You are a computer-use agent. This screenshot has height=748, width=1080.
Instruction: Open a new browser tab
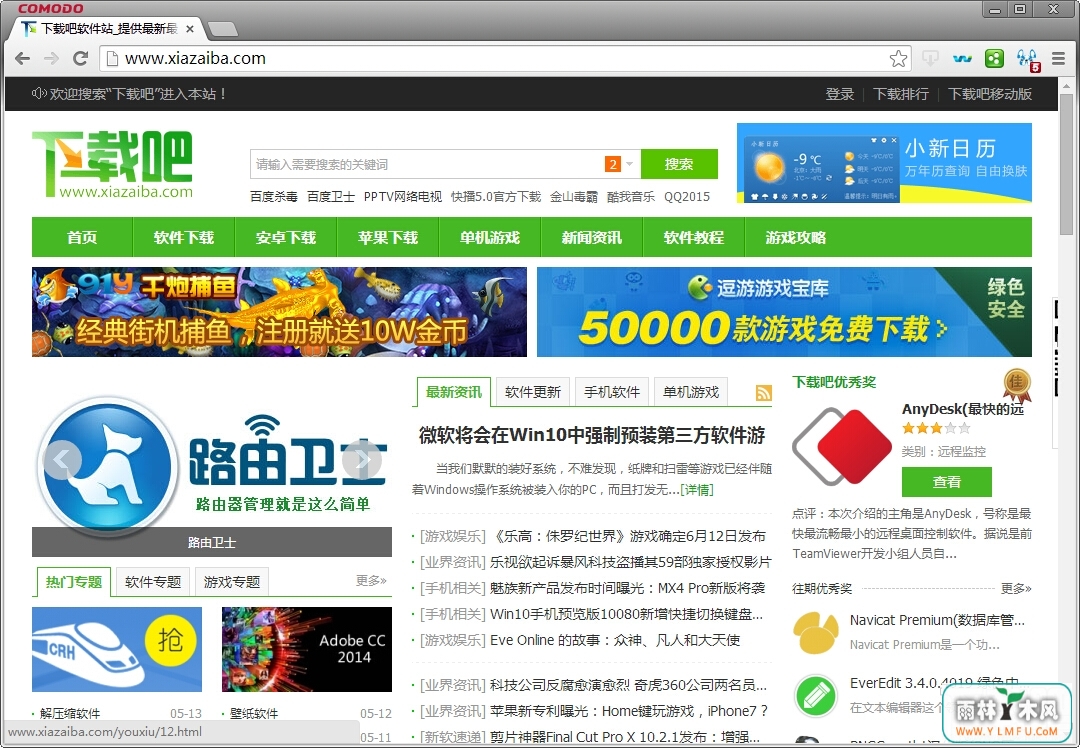[x=222, y=29]
